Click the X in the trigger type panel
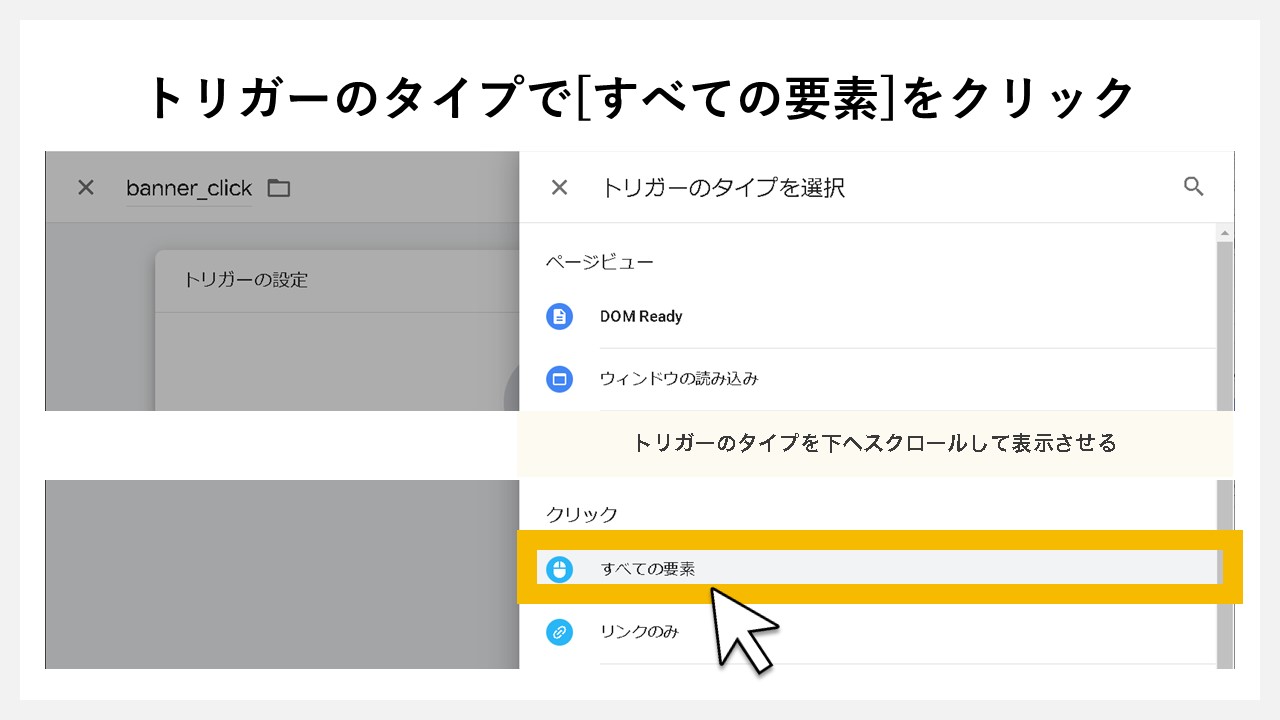Screen dimensions: 1280x720 click(x=558, y=187)
